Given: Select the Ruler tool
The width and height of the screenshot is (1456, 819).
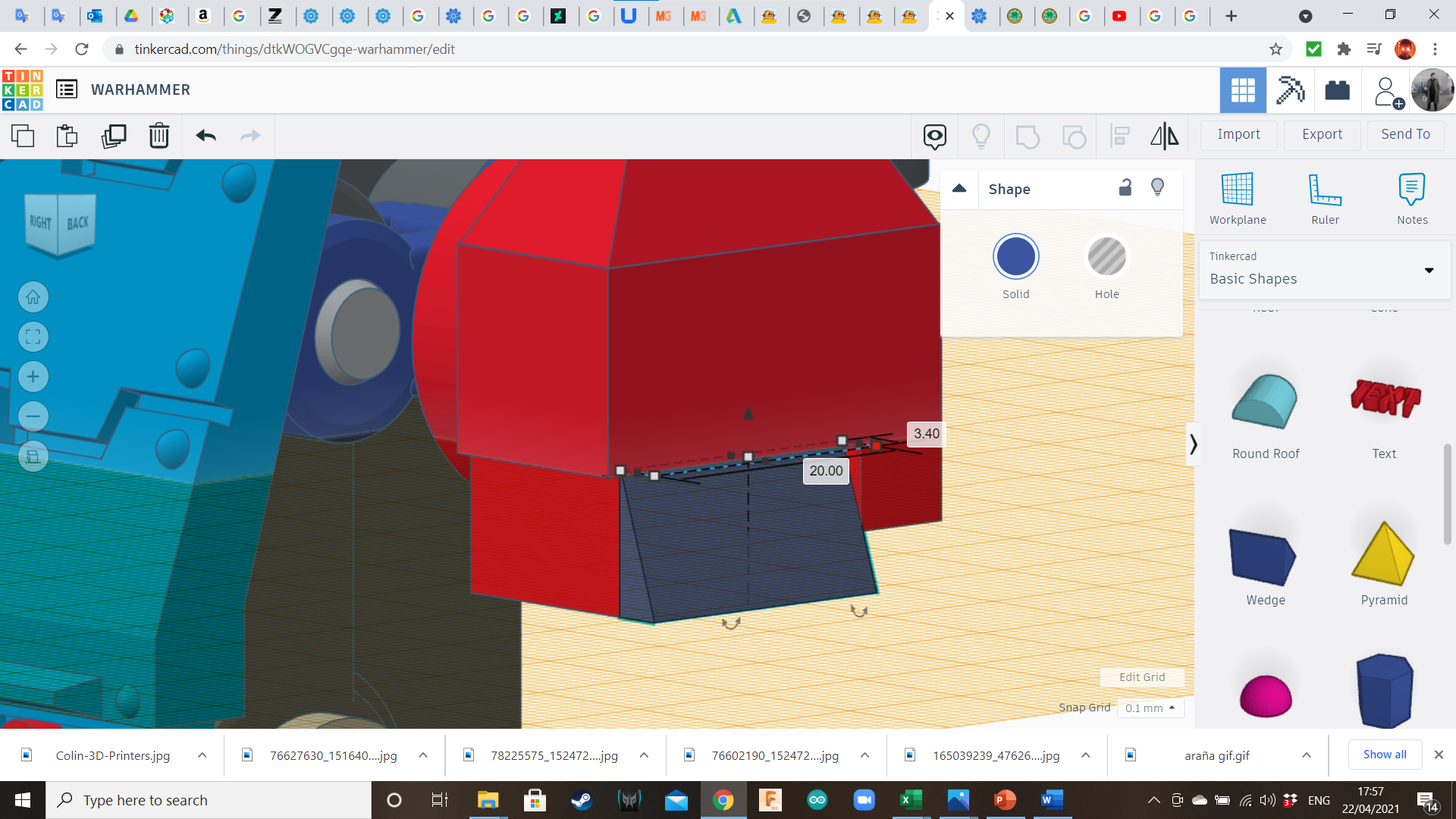Looking at the screenshot, I should 1325,198.
